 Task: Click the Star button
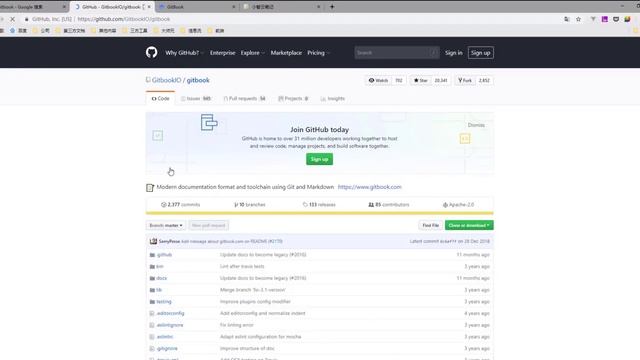pos(420,80)
